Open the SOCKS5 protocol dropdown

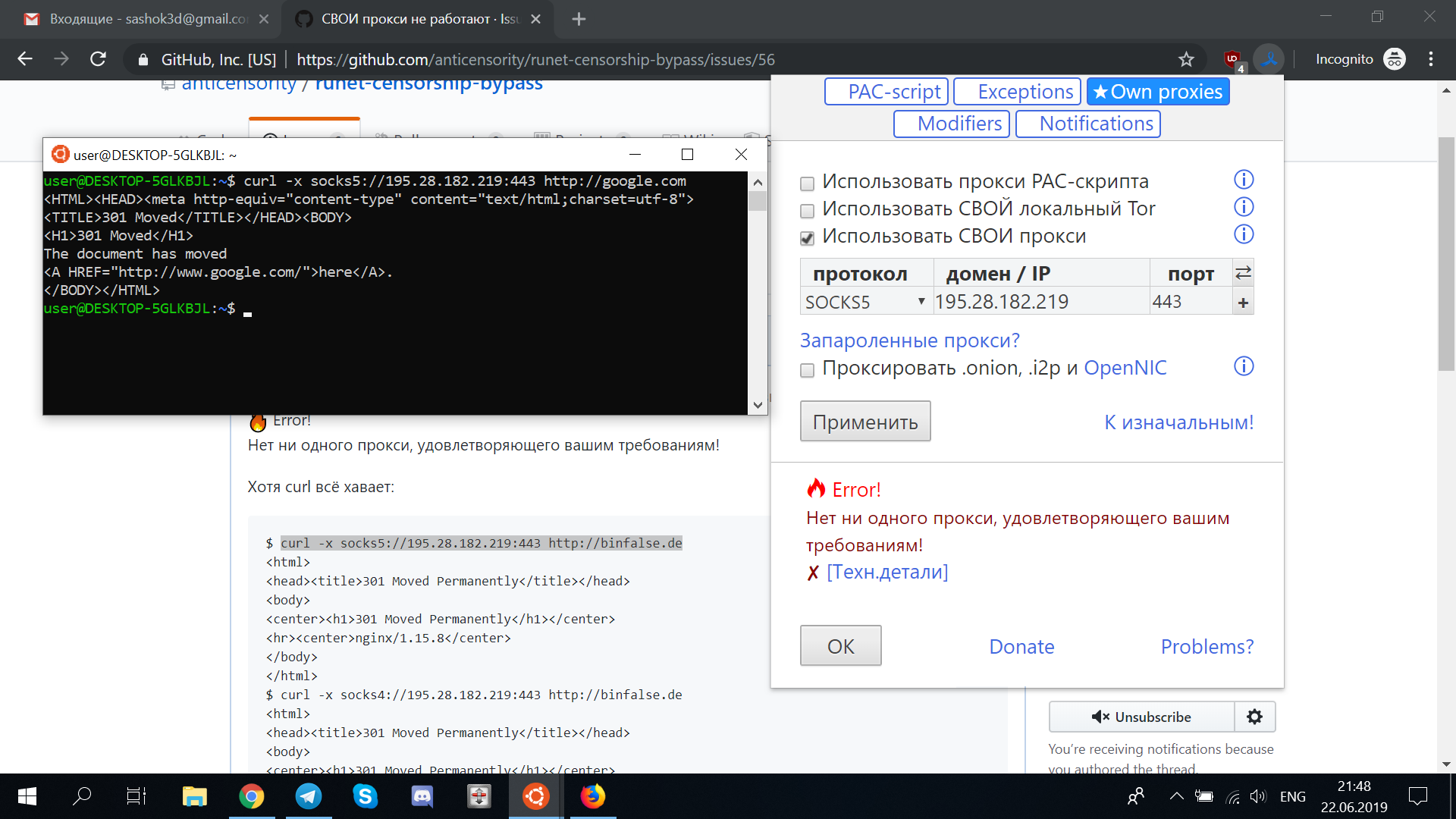click(921, 301)
